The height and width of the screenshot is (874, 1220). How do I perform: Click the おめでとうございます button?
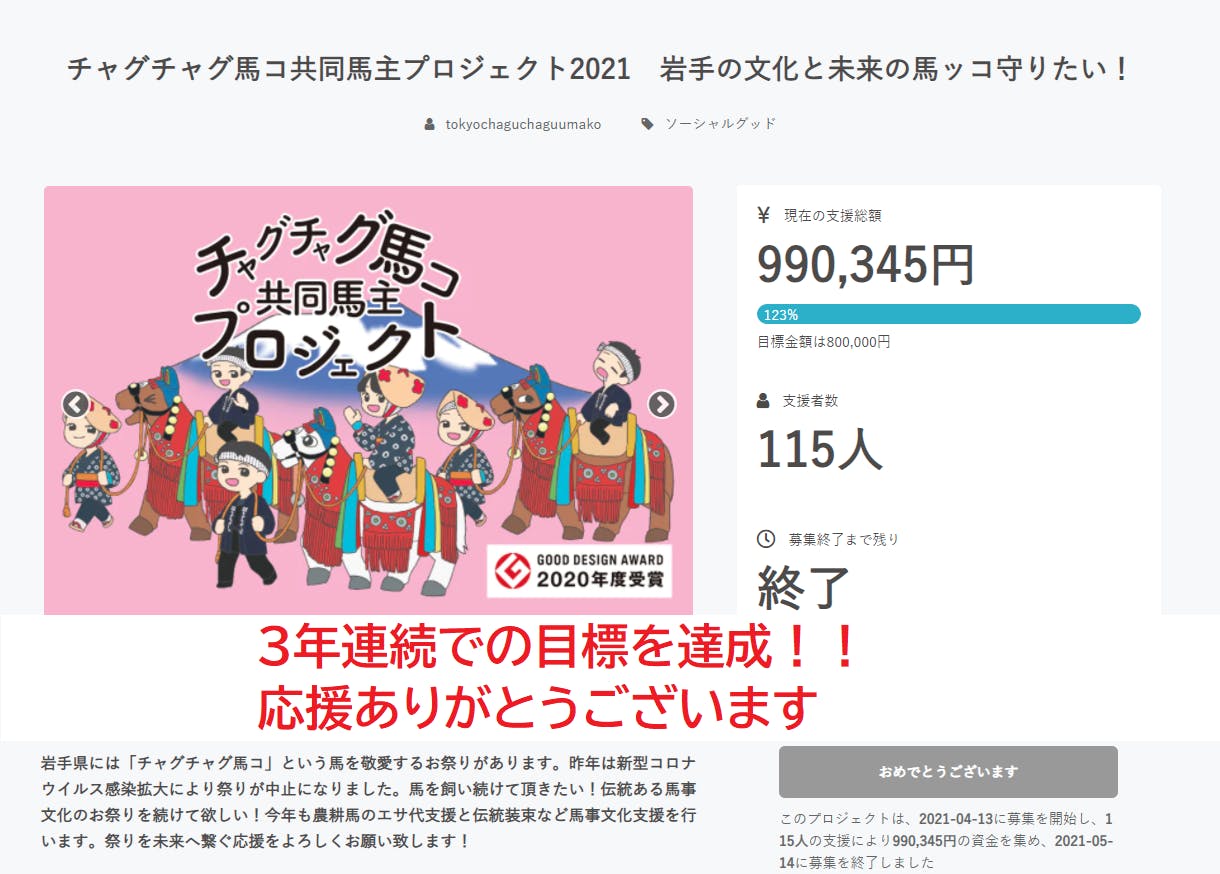click(948, 771)
